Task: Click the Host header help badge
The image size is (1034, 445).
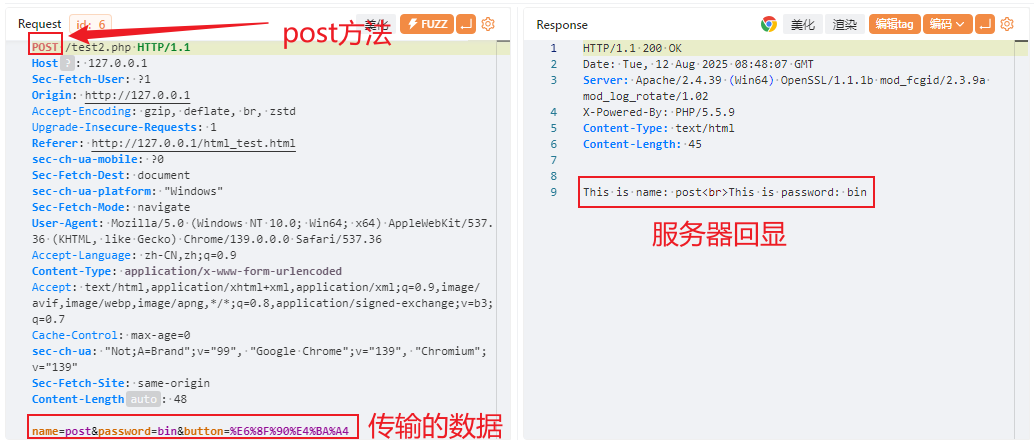Action: pyautogui.click(x=67, y=64)
